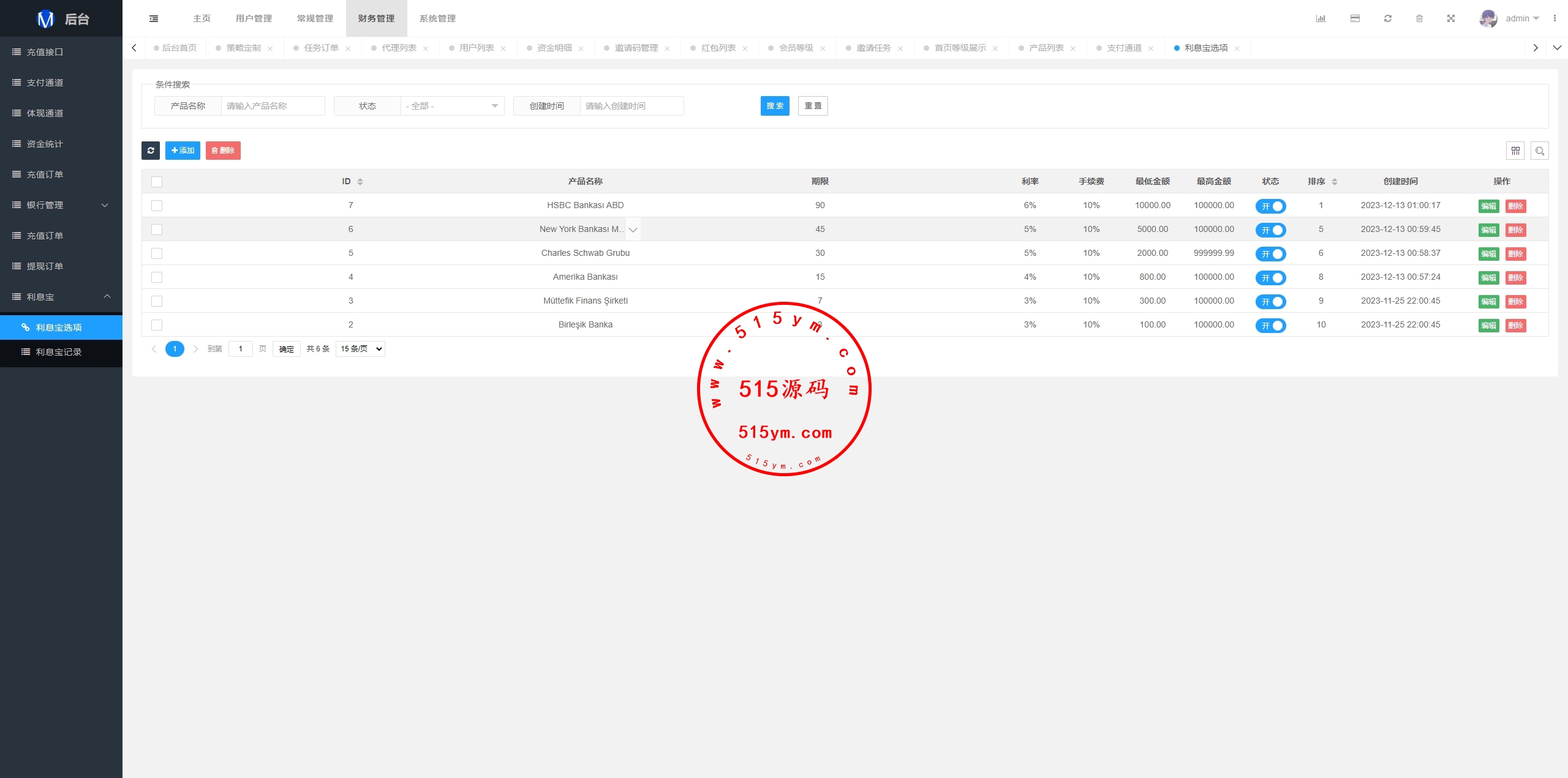Switch to the 用户管理 top menu
The image size is (1568, 778).
pos(254,18)
